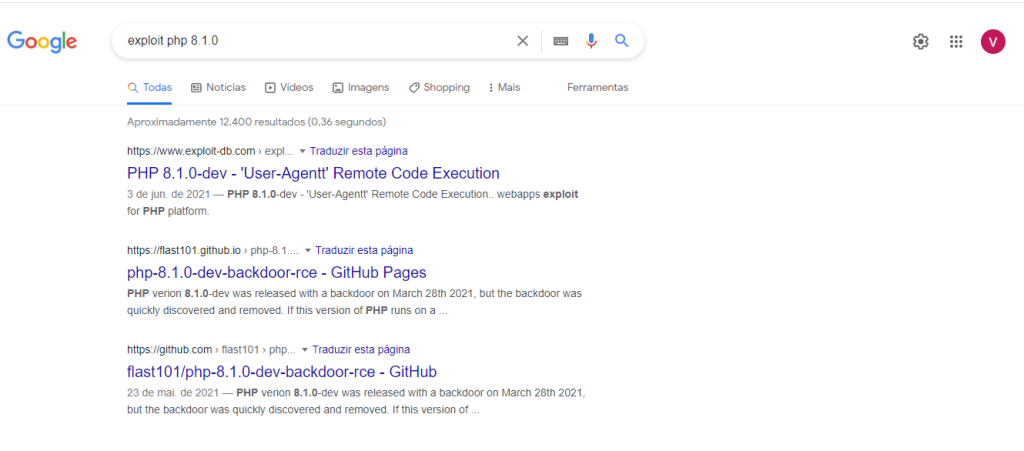Switch to the Imagens tab
This screenshot has height=451, width=1024.
(x=360, y=88)
